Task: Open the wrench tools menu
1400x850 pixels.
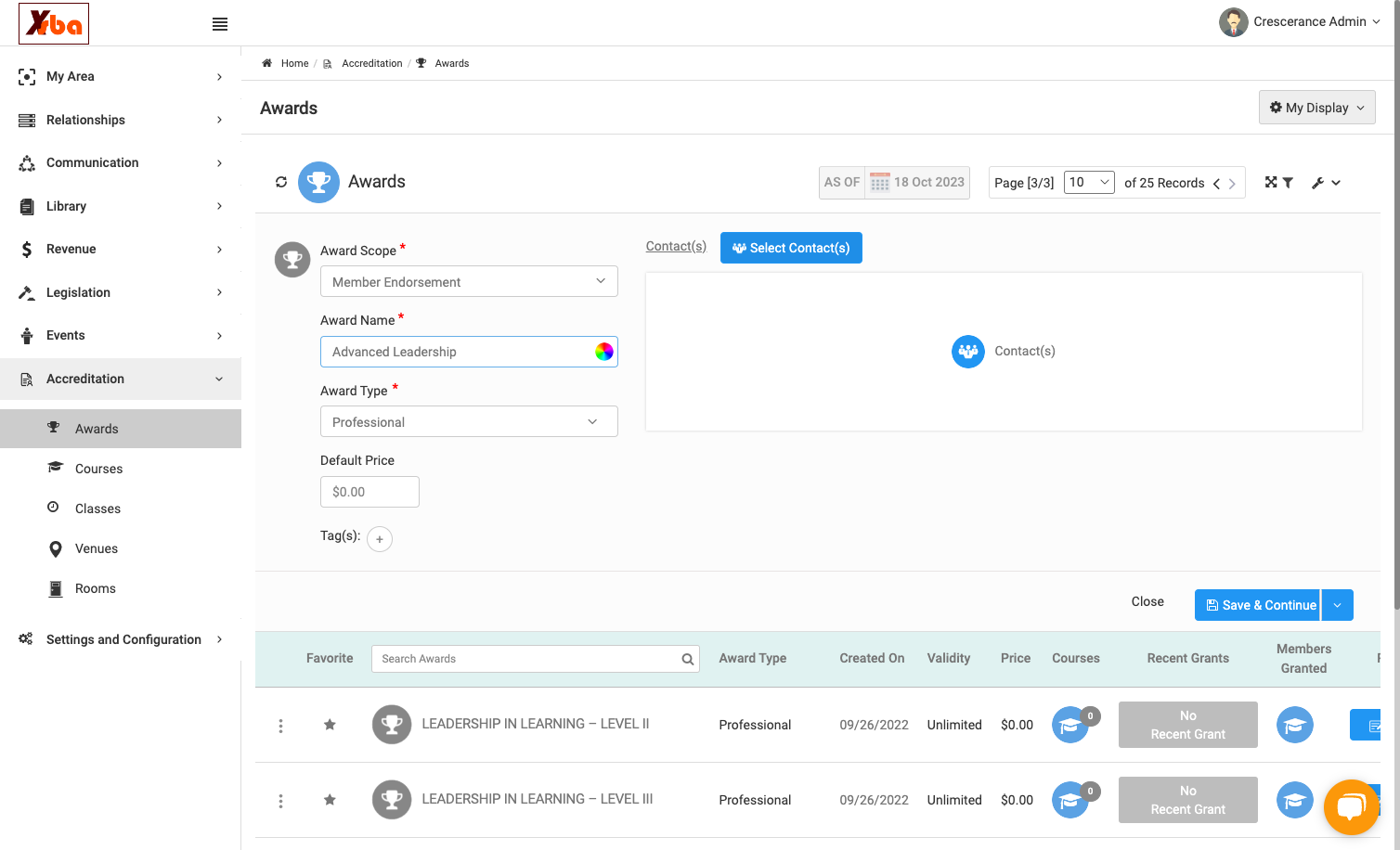Action: coord(1326,183)
